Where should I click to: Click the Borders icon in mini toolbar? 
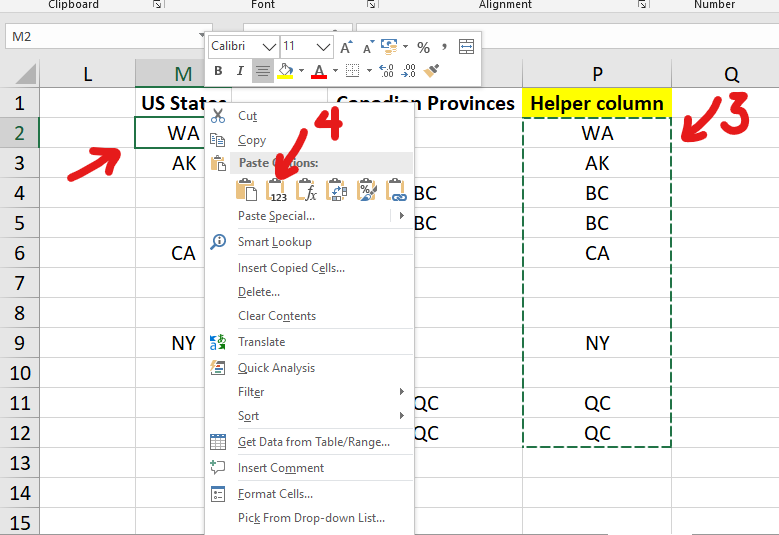coord(352,71)
